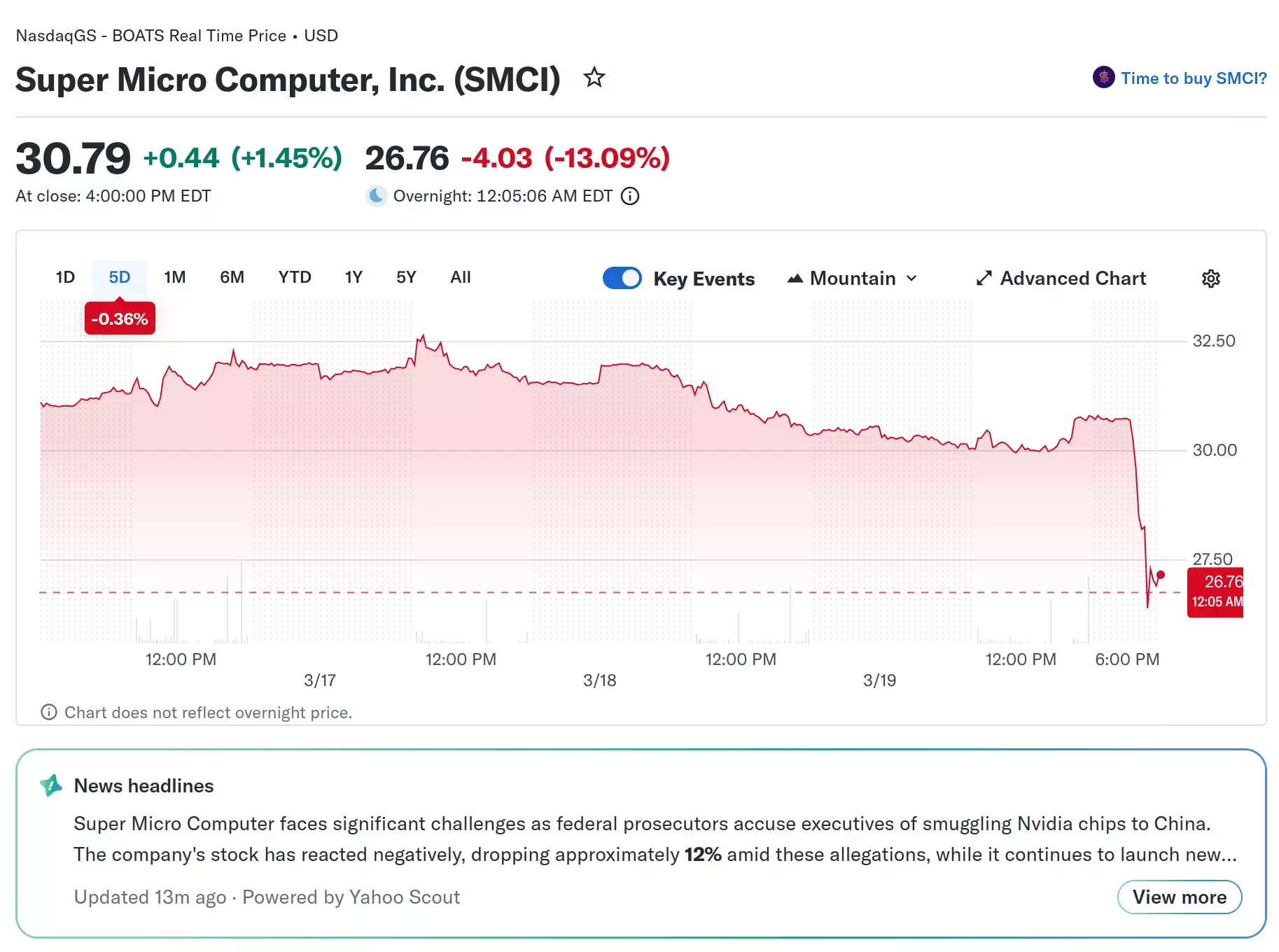Show year-to-date with YTD tab
This screenshot has height=952, width=1279.
pos(294,277)
